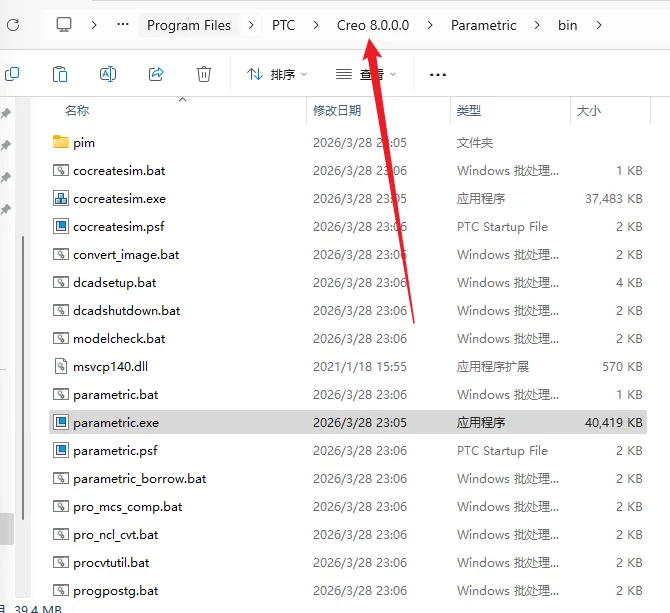Click 应用程序扩展 type cell
Screen dimensions: 670x613
[493, 367]
